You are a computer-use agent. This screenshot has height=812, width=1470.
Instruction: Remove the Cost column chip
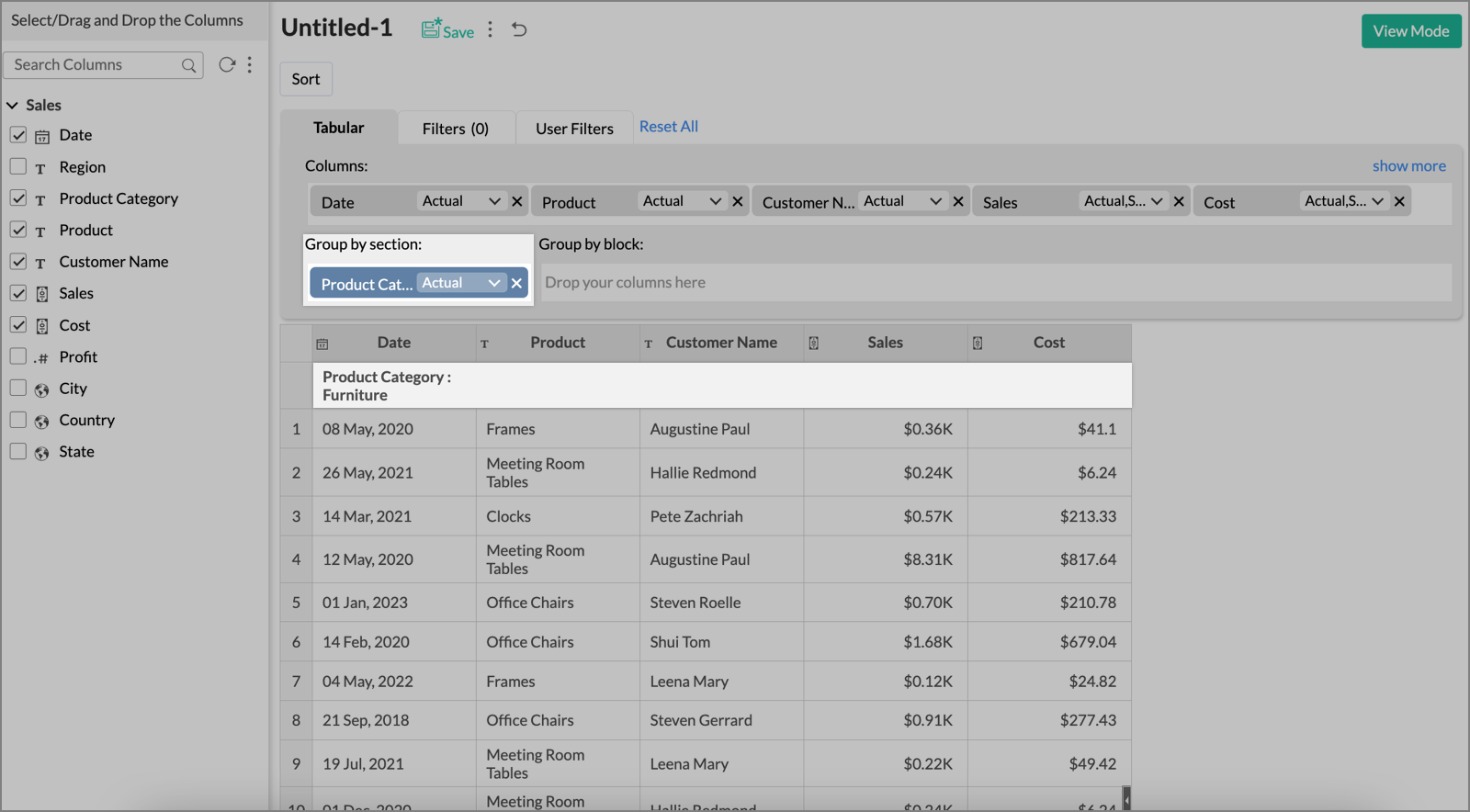click(1399, 201)
